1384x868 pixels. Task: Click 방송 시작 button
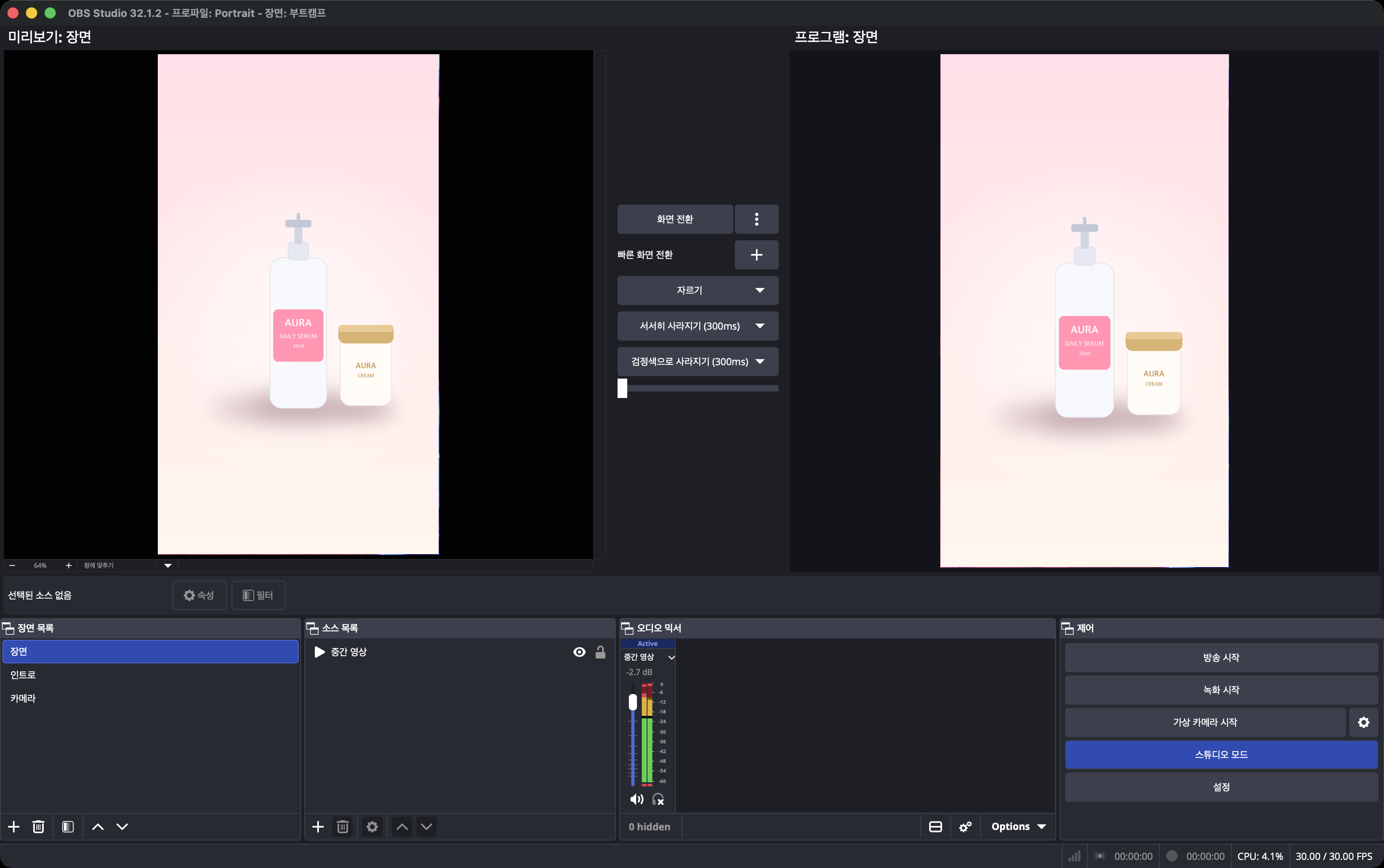click(x=1221, y=658)
